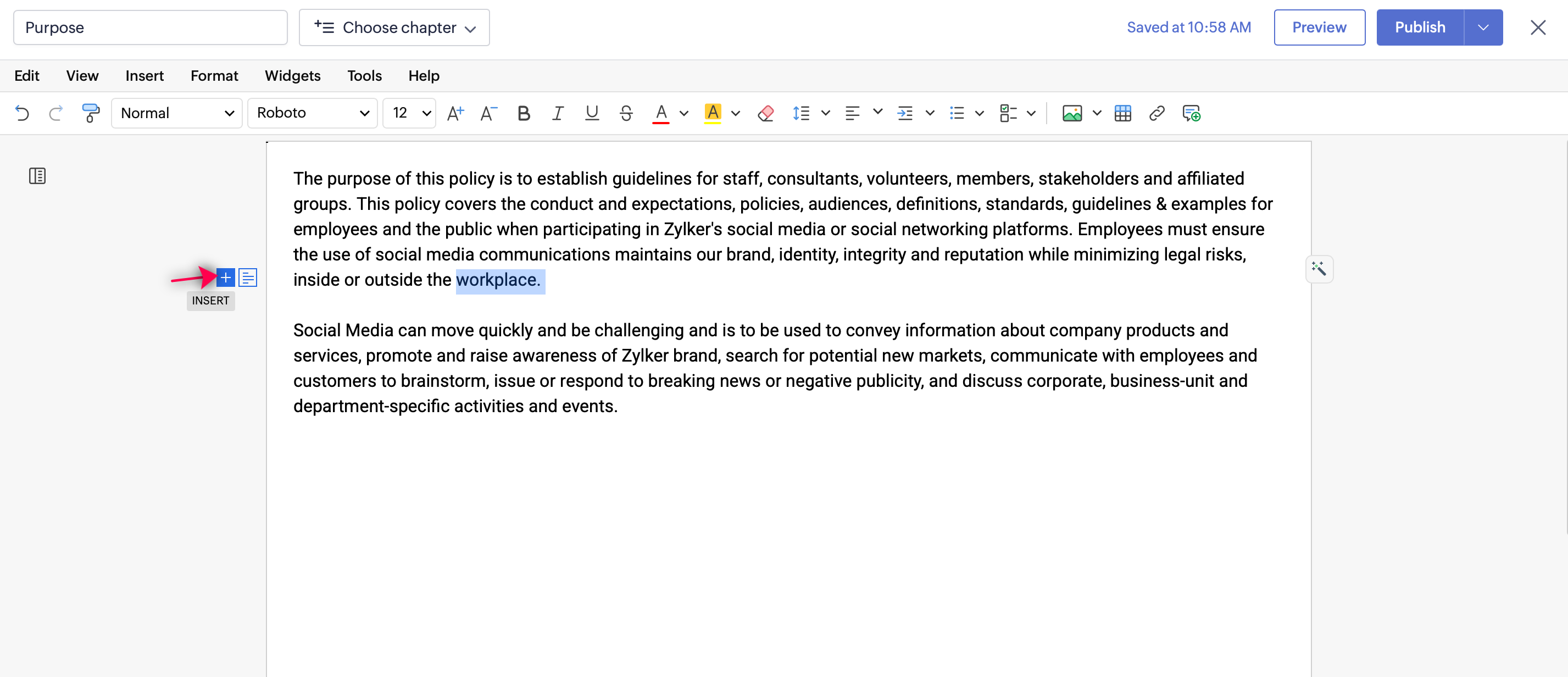The height and width of the screenshot is (677, 1568).
Task: Open the Normal paragraph style dropdown
Action: [x=176, y=113]
